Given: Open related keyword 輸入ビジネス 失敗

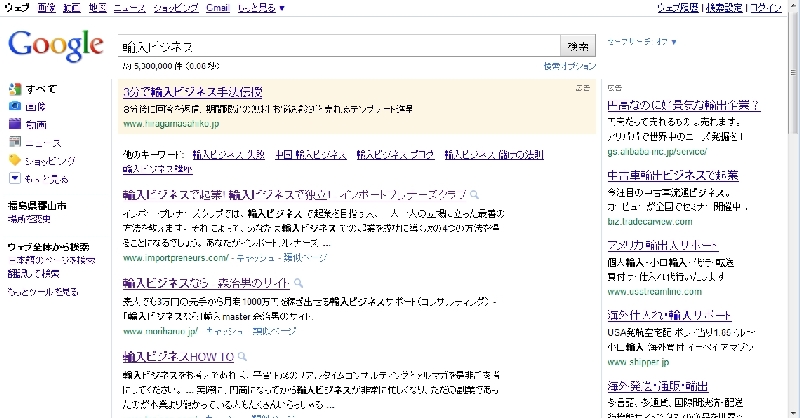Looking at the screenshot, I should point(229,155).
